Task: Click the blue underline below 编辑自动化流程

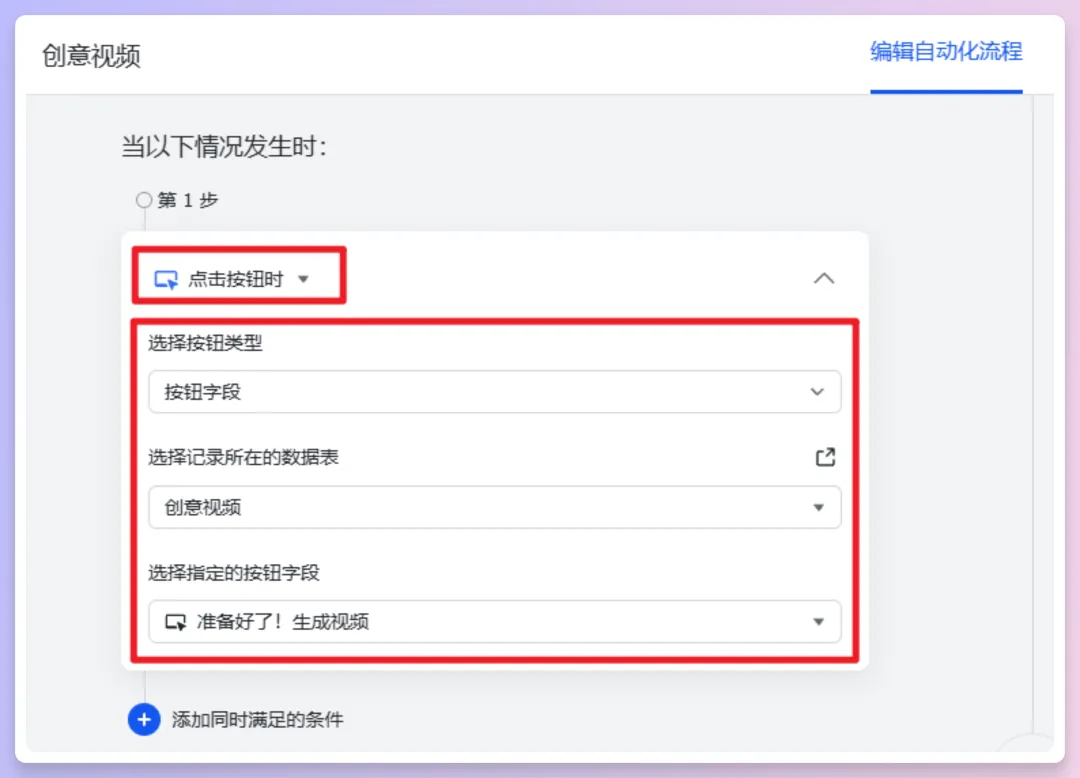Action: pos(945,92)
